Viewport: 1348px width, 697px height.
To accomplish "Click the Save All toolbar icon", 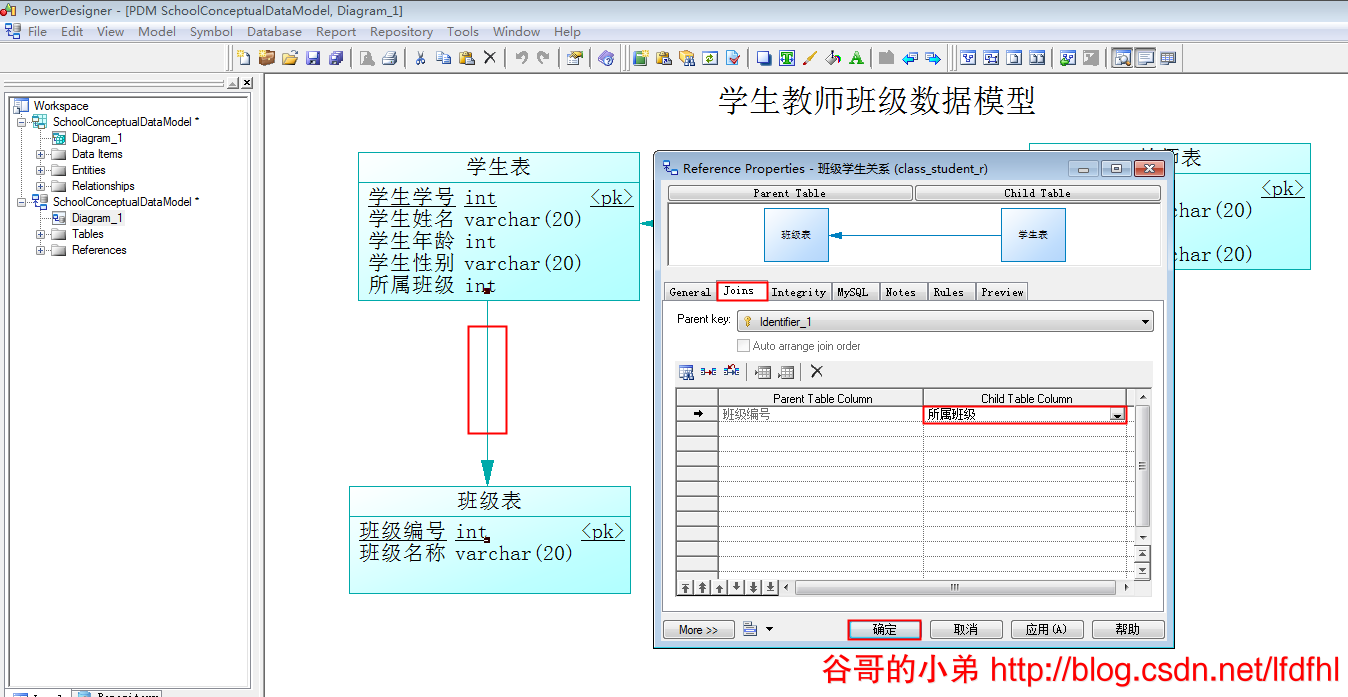I will click(336, 58).
